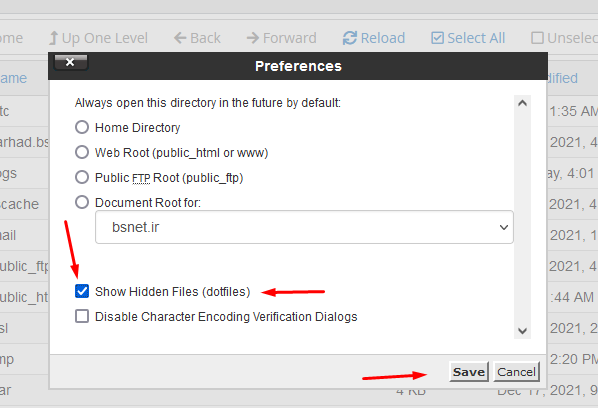The width and height of the screenshot is (598, 408).
Task: Uncheck Show Hidden Files (dotfiles) checkbox
Action: (x=82, y=291)
